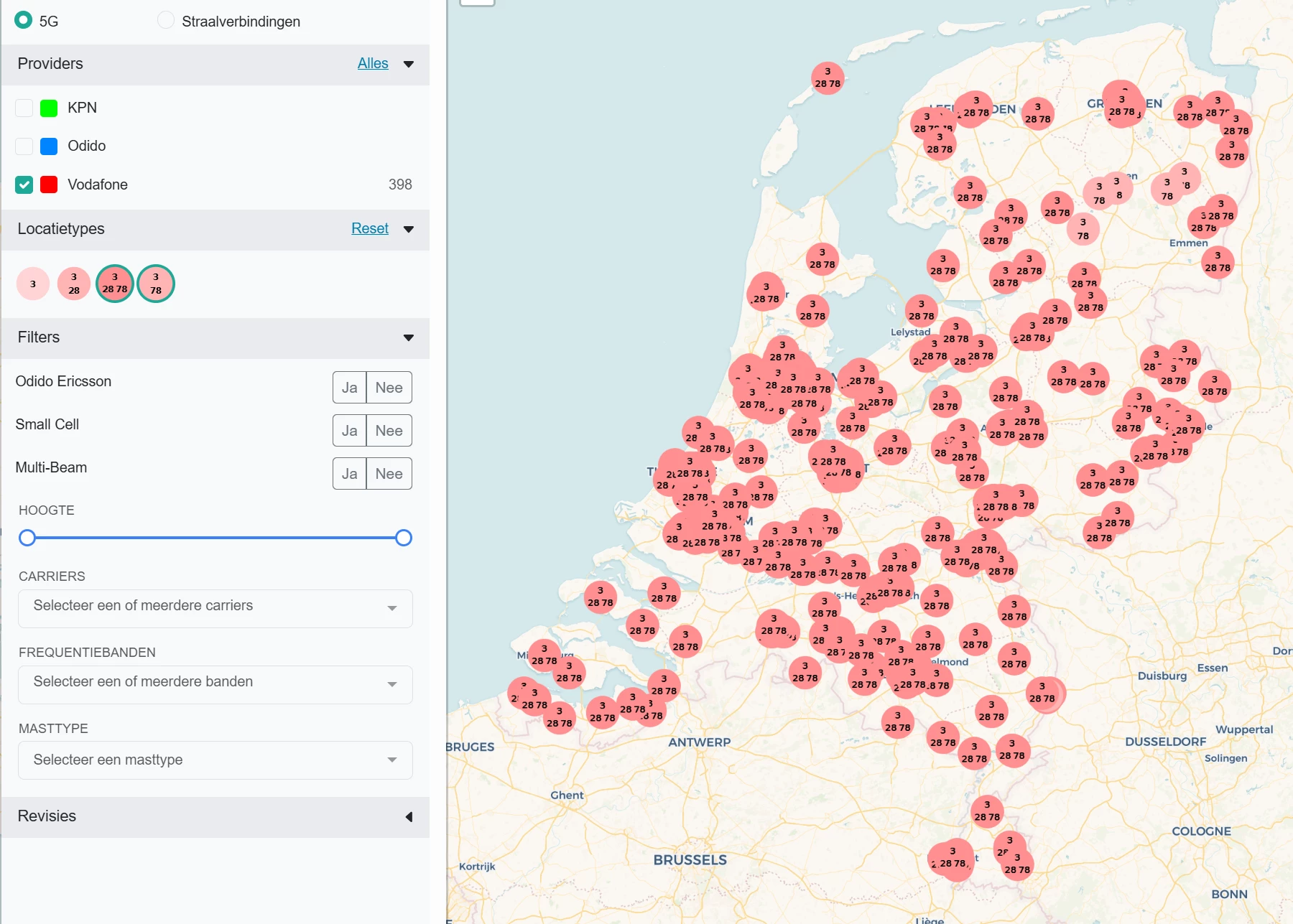Set Multi-Beam filter to Nee
Viewport: 1293px width, 924px height.
389,474
